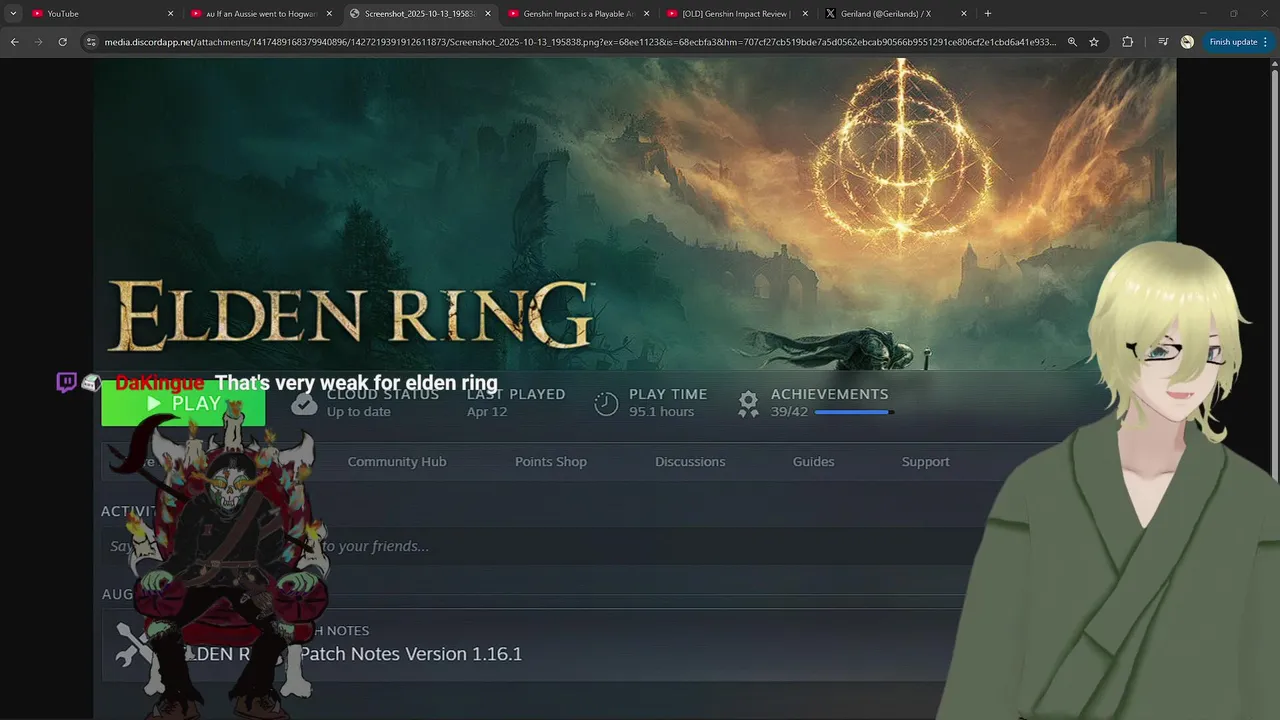Screen dimensions: 1280x720
Task: Click the achievements progress bar
Action: 854,412
